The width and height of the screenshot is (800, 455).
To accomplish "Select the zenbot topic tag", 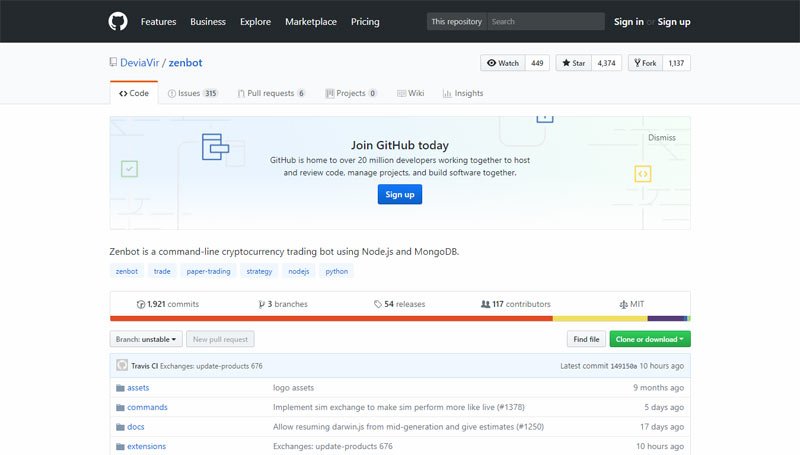I will (127, 271).
